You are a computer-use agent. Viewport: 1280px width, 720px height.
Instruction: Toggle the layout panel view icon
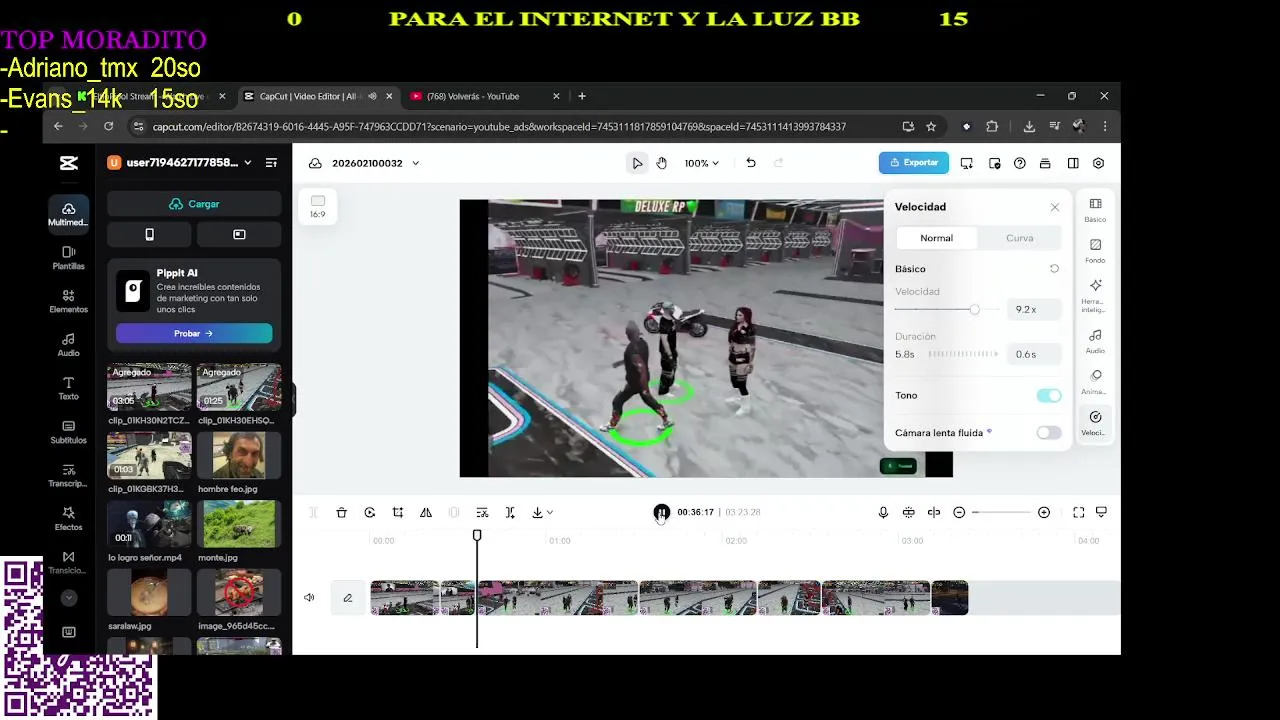tap(1073, 163)
